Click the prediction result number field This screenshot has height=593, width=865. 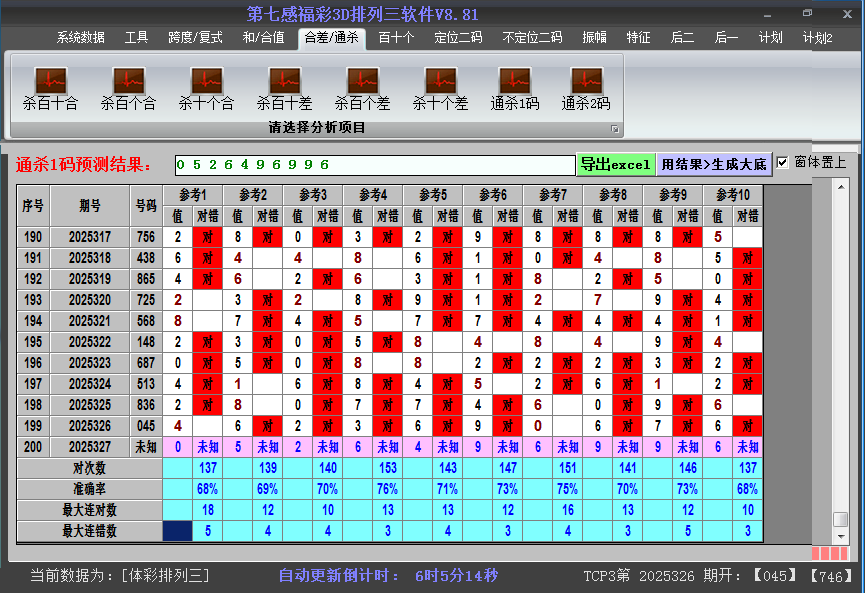coord(374,164)
